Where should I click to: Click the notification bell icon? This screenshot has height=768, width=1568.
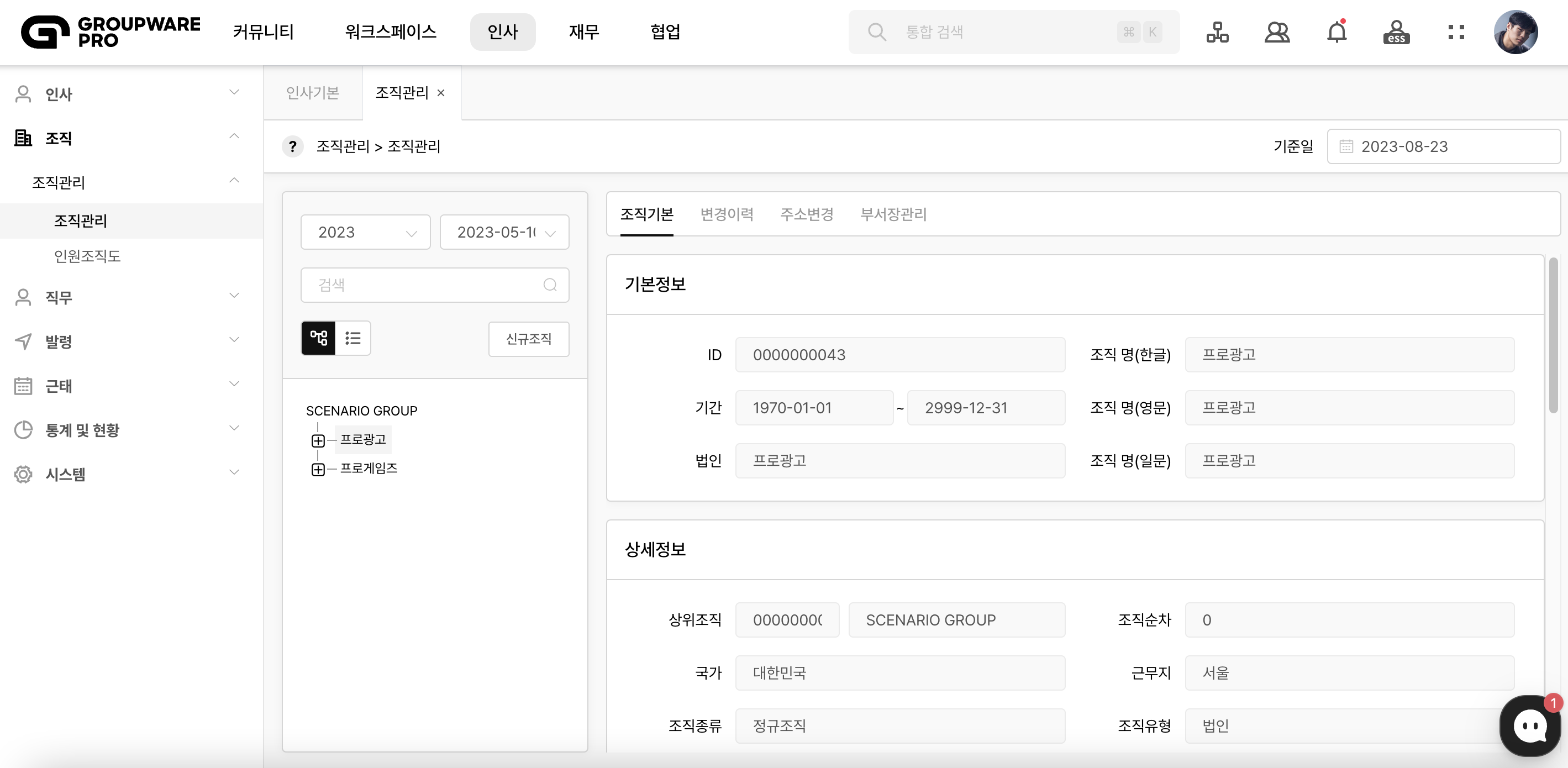[1337, 32]
